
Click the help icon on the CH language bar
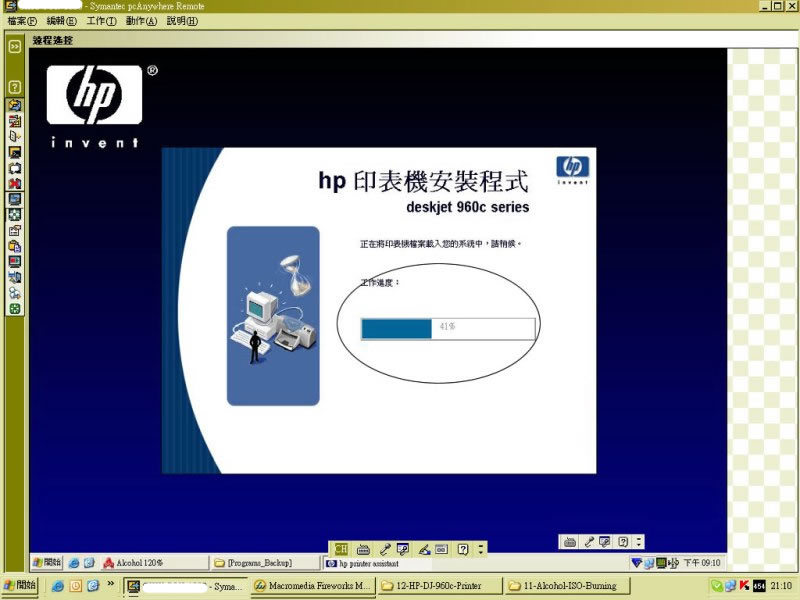pyautogui.click(x=463, y=549)
